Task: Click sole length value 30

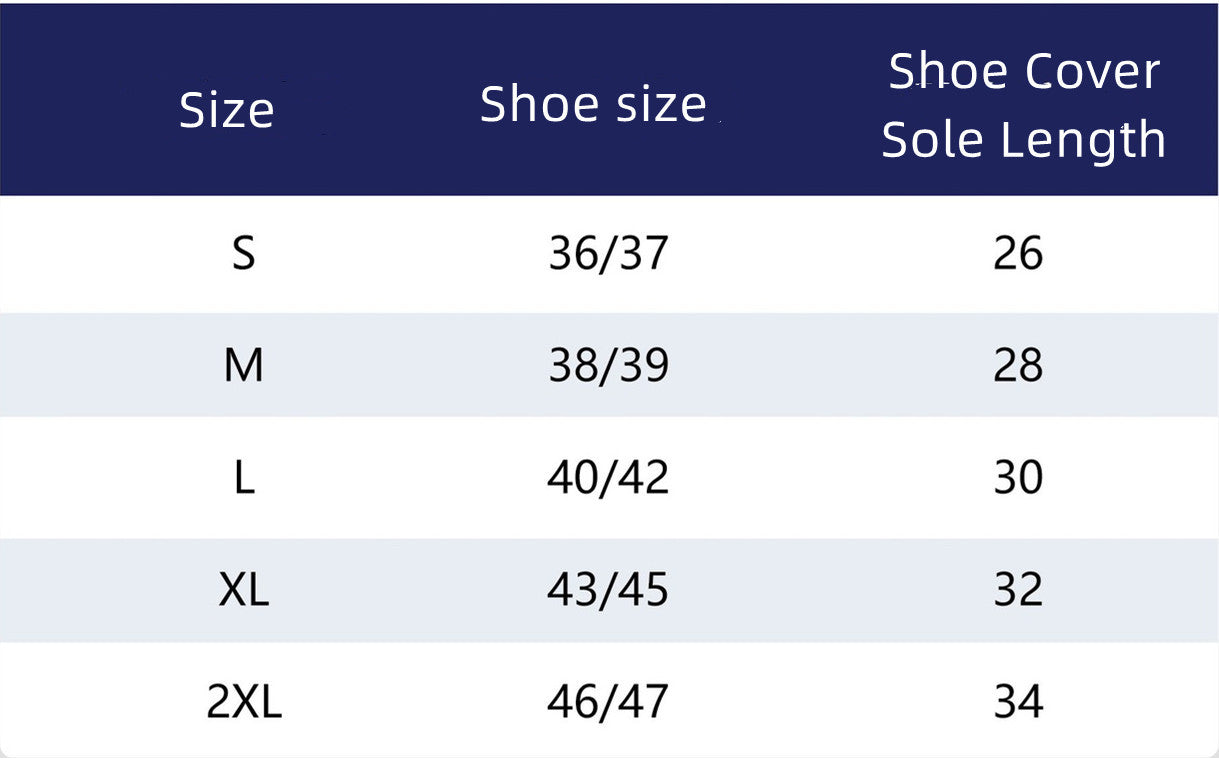Action: [x=1018, y=477]
